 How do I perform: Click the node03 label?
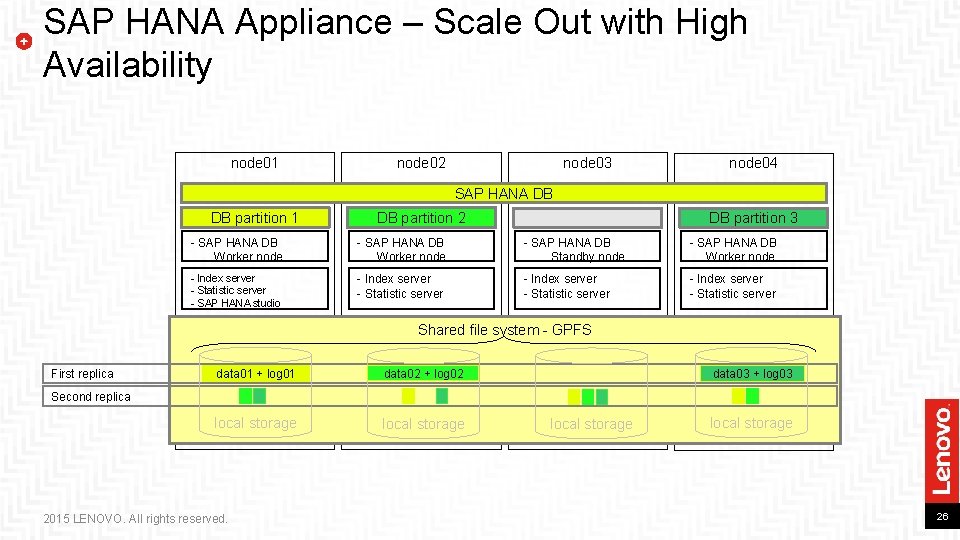point(587,163)
